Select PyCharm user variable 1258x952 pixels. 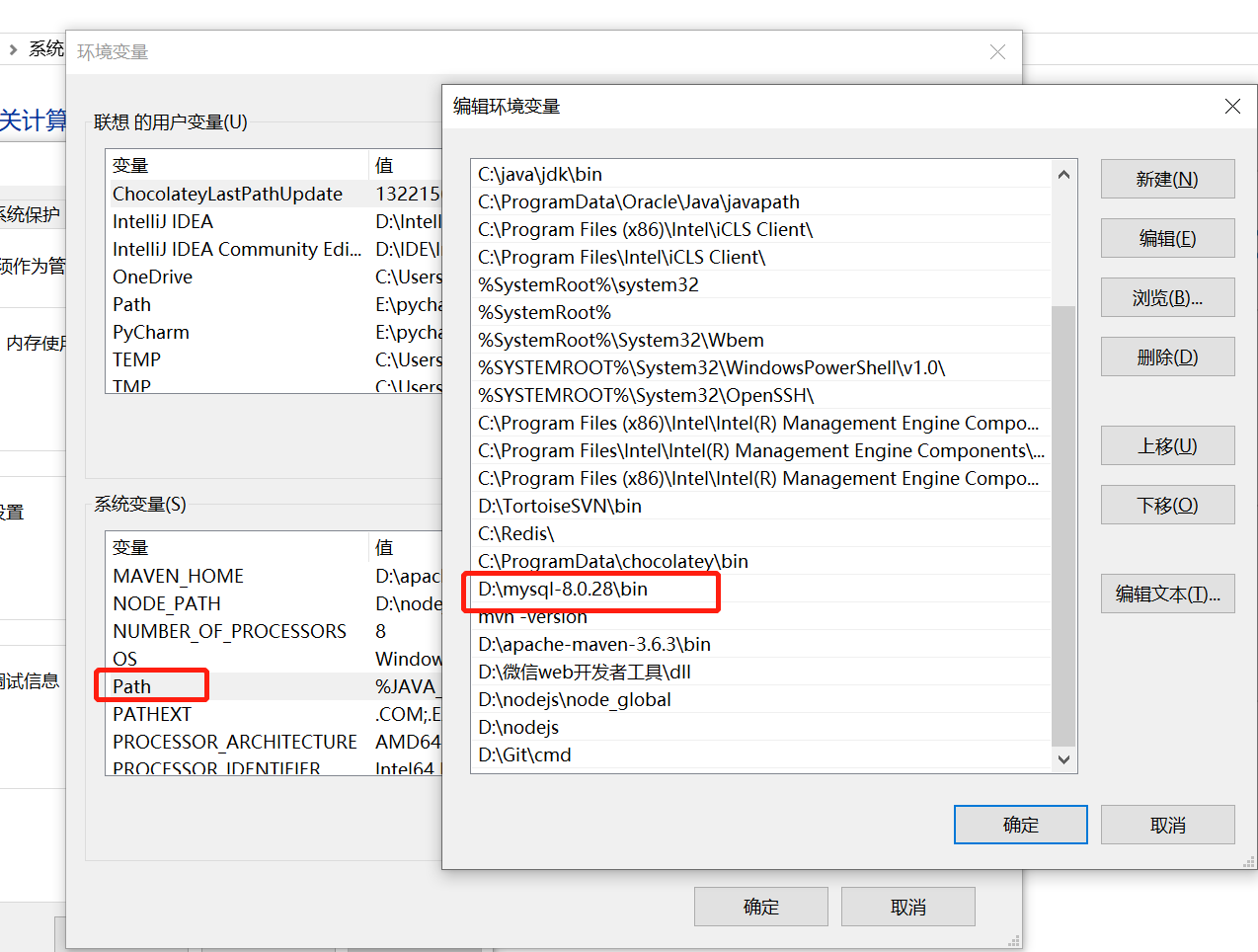(274, 332)
